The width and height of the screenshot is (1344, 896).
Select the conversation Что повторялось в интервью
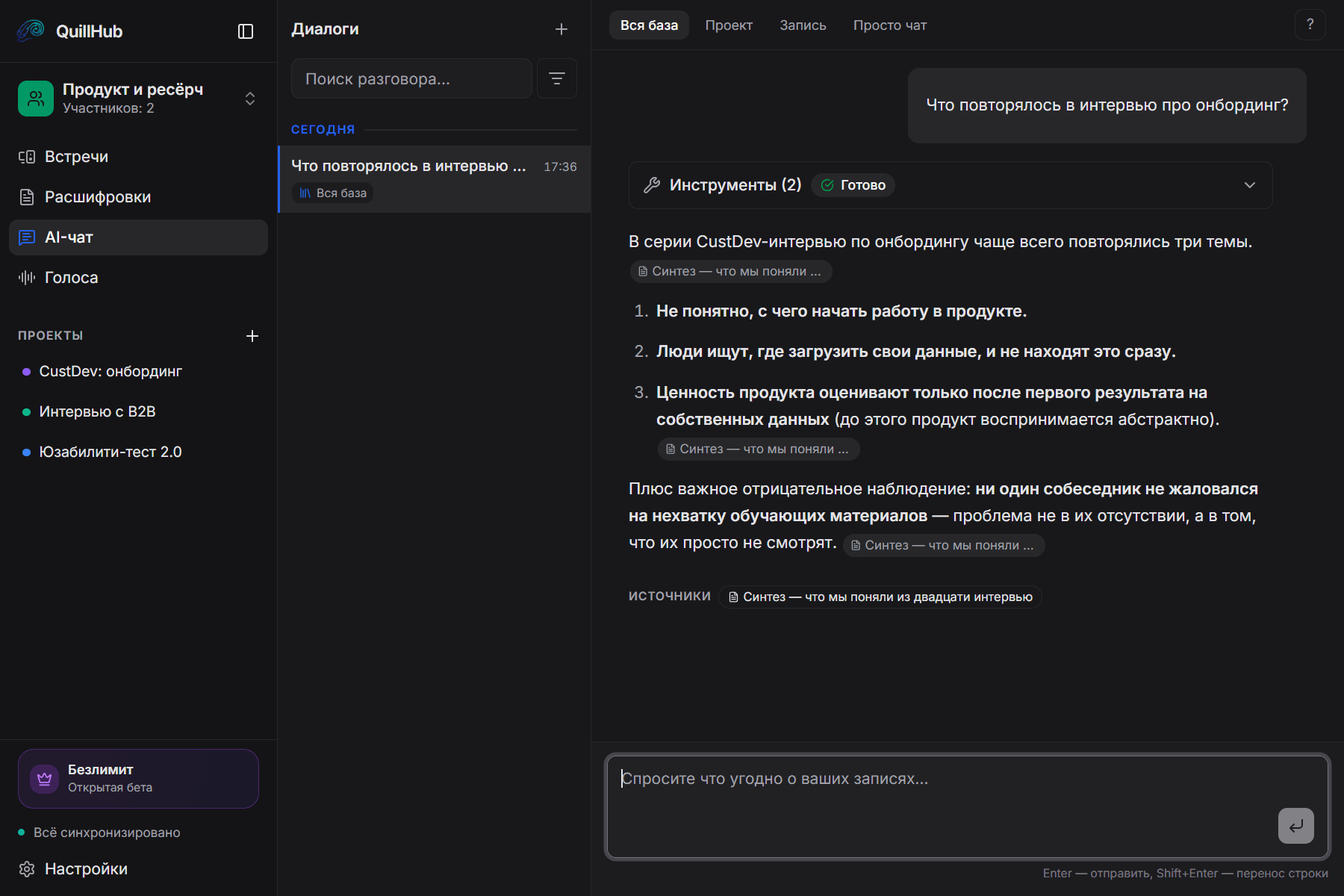coord(435,179)
